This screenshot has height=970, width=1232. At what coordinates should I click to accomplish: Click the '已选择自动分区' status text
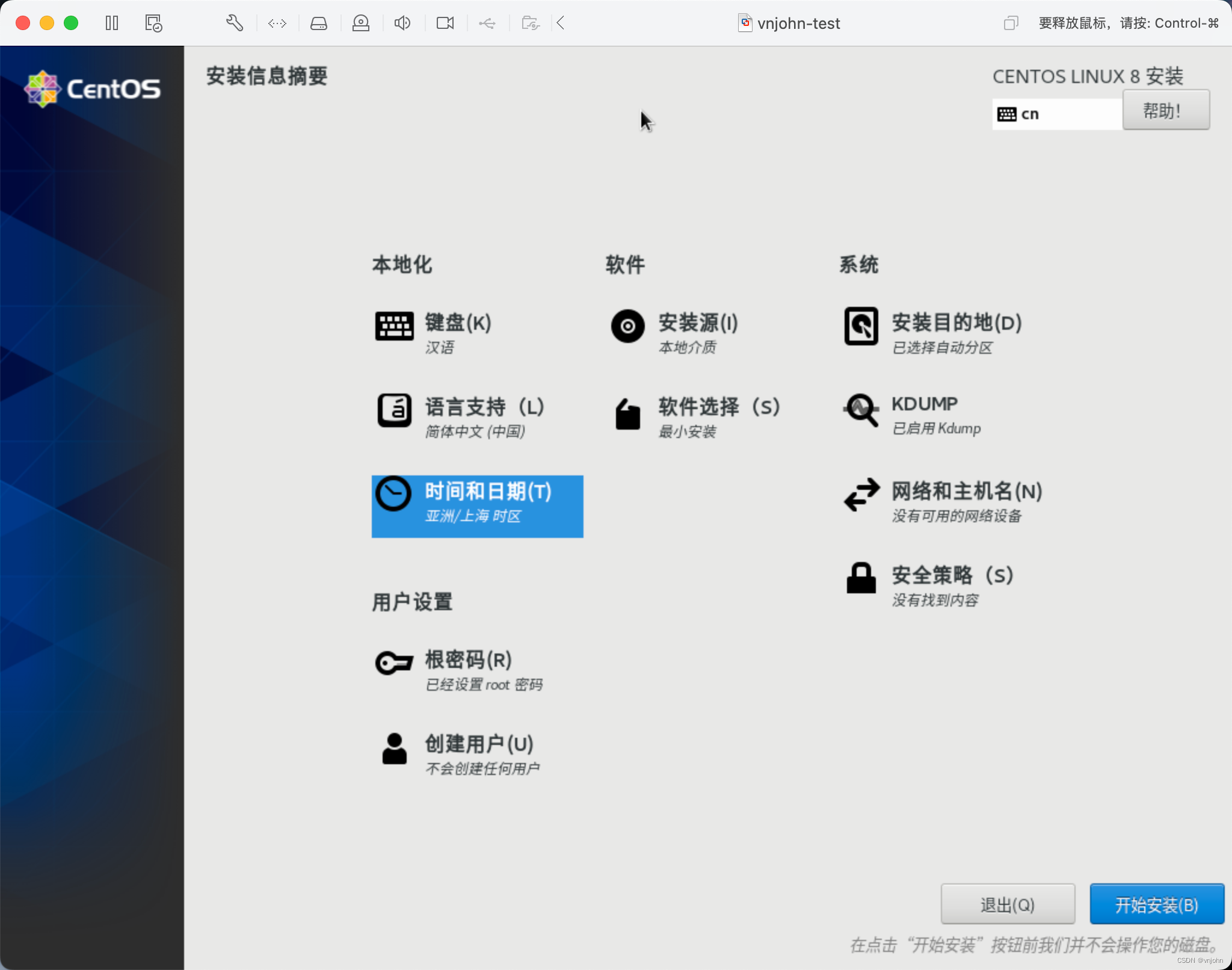(x=942, y=348)
